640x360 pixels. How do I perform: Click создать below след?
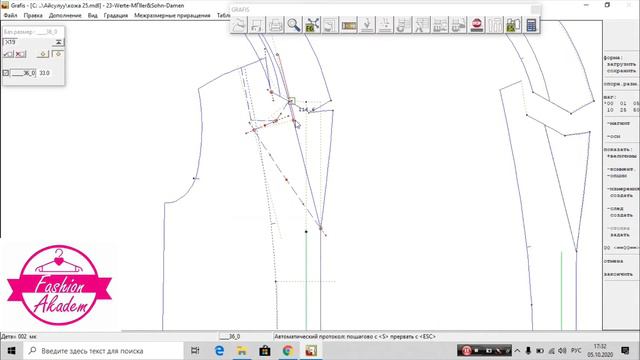click(x=621, y=215)
